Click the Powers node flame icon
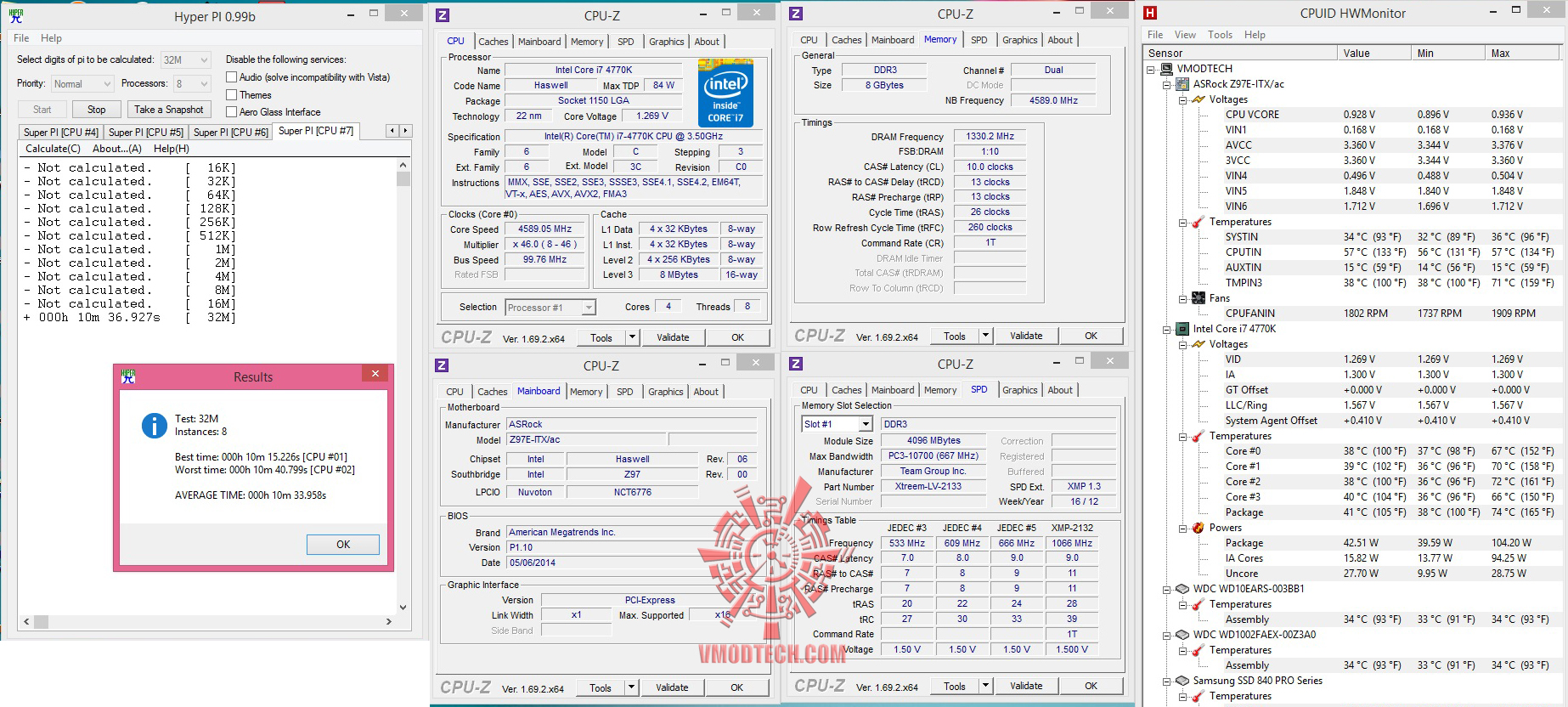The width and height of the screenshot is (1568, 707). (x=1199, y=528)
